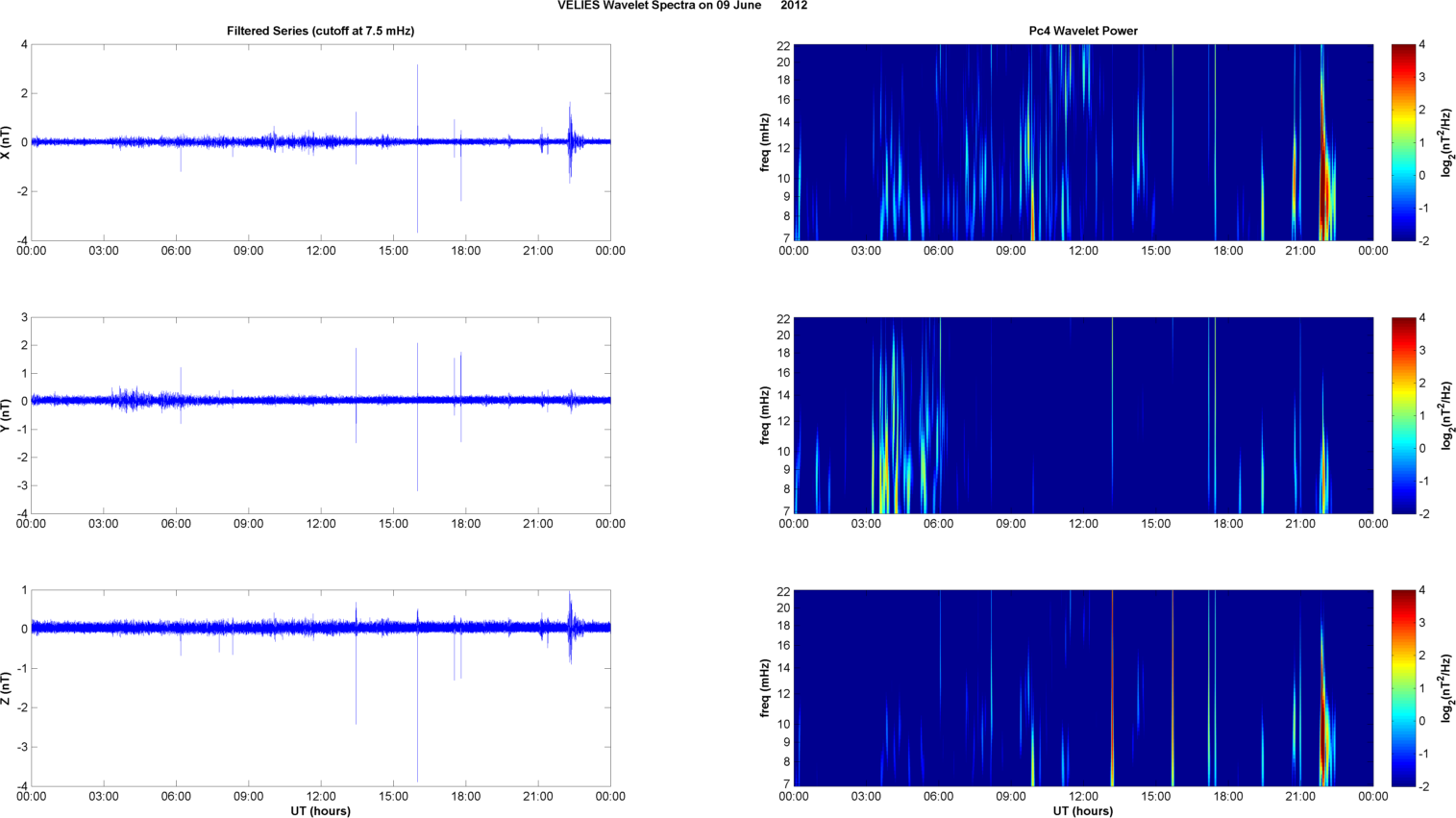This screenshot has height=818, width=1456.
Task: Click inside the Y filtered series plot
Action: (321, 415)
